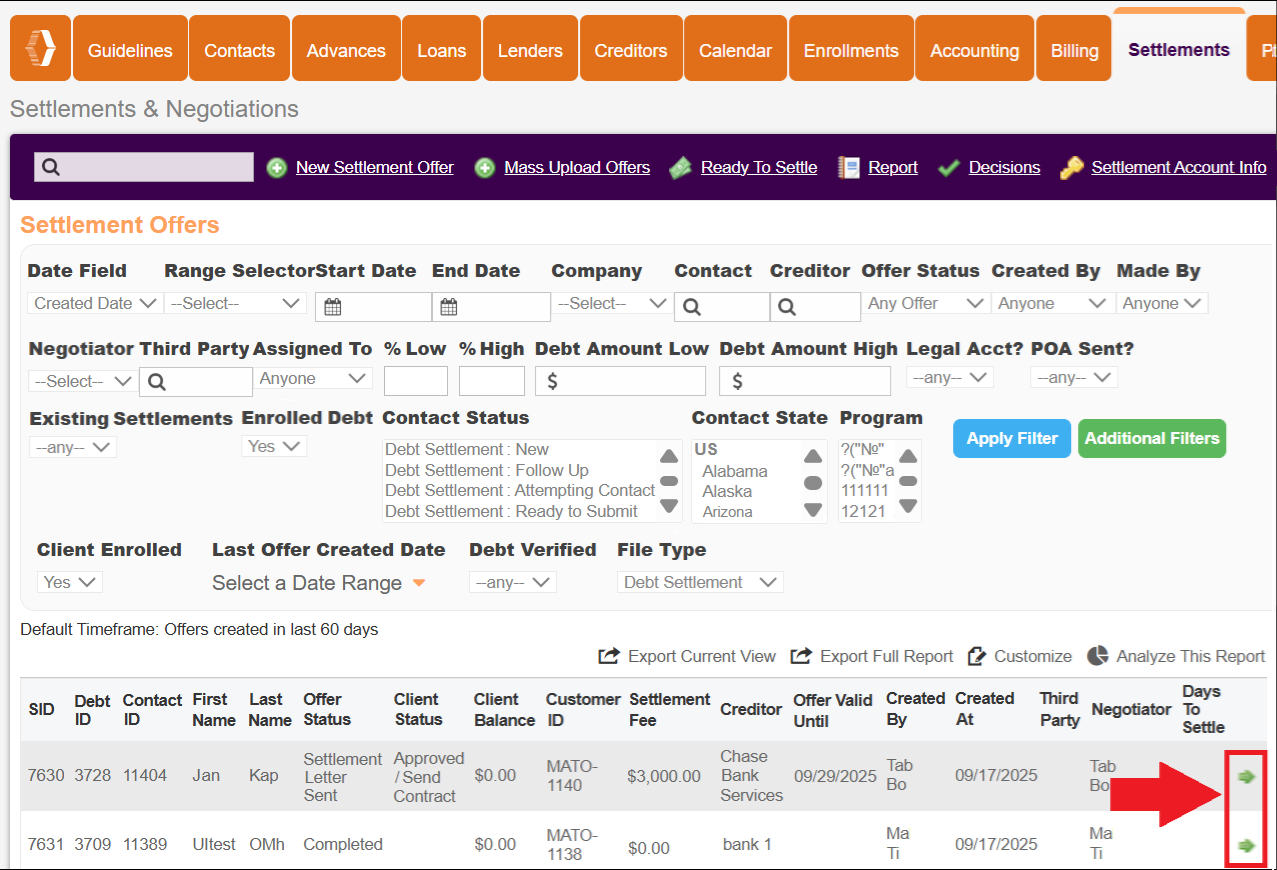Image resolution: width=1277 pixels, height=870 pixels.
Task: Click the notebook icon beside Report
Action: pos(849,168)
